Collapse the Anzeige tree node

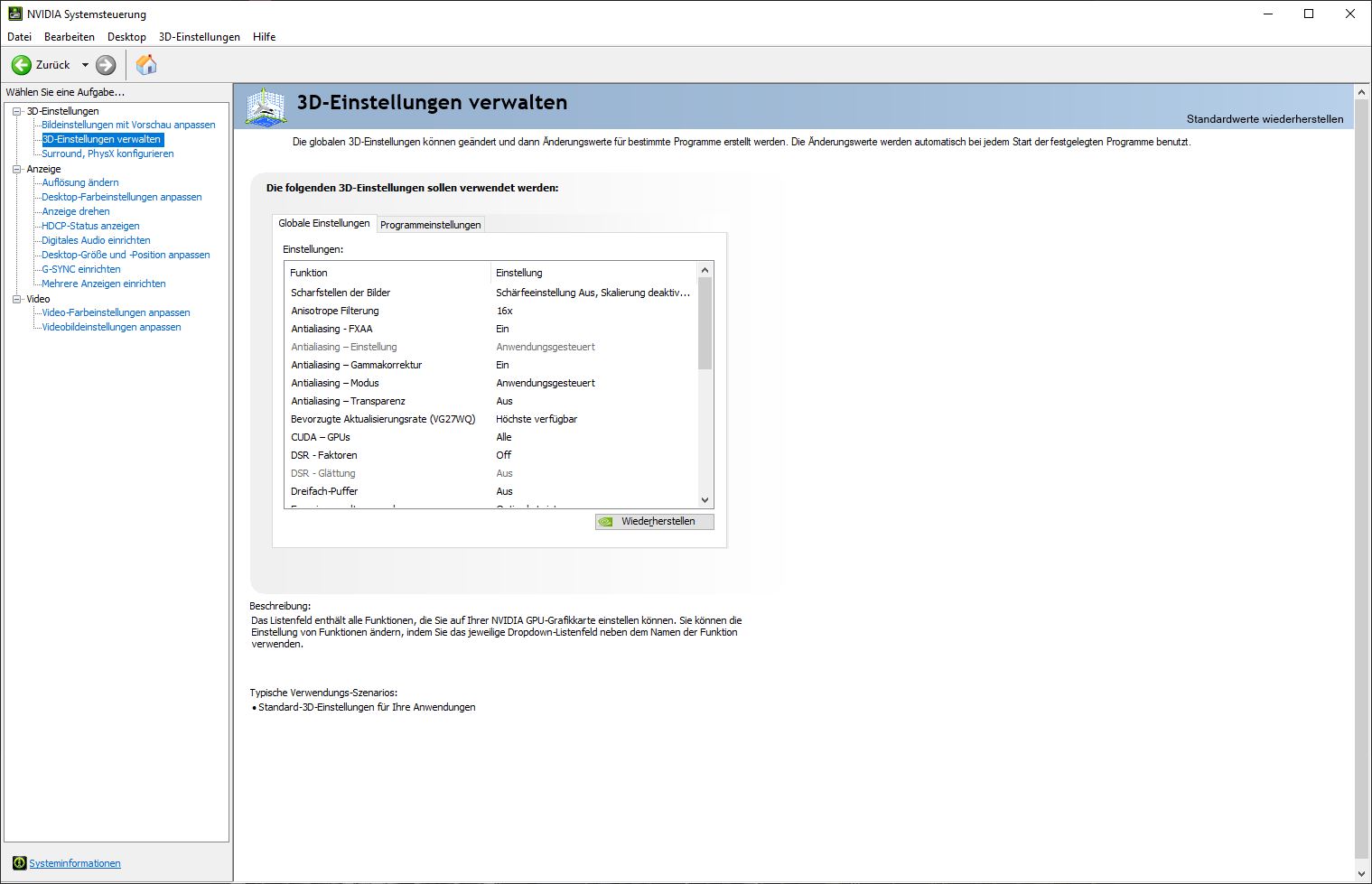16,169
